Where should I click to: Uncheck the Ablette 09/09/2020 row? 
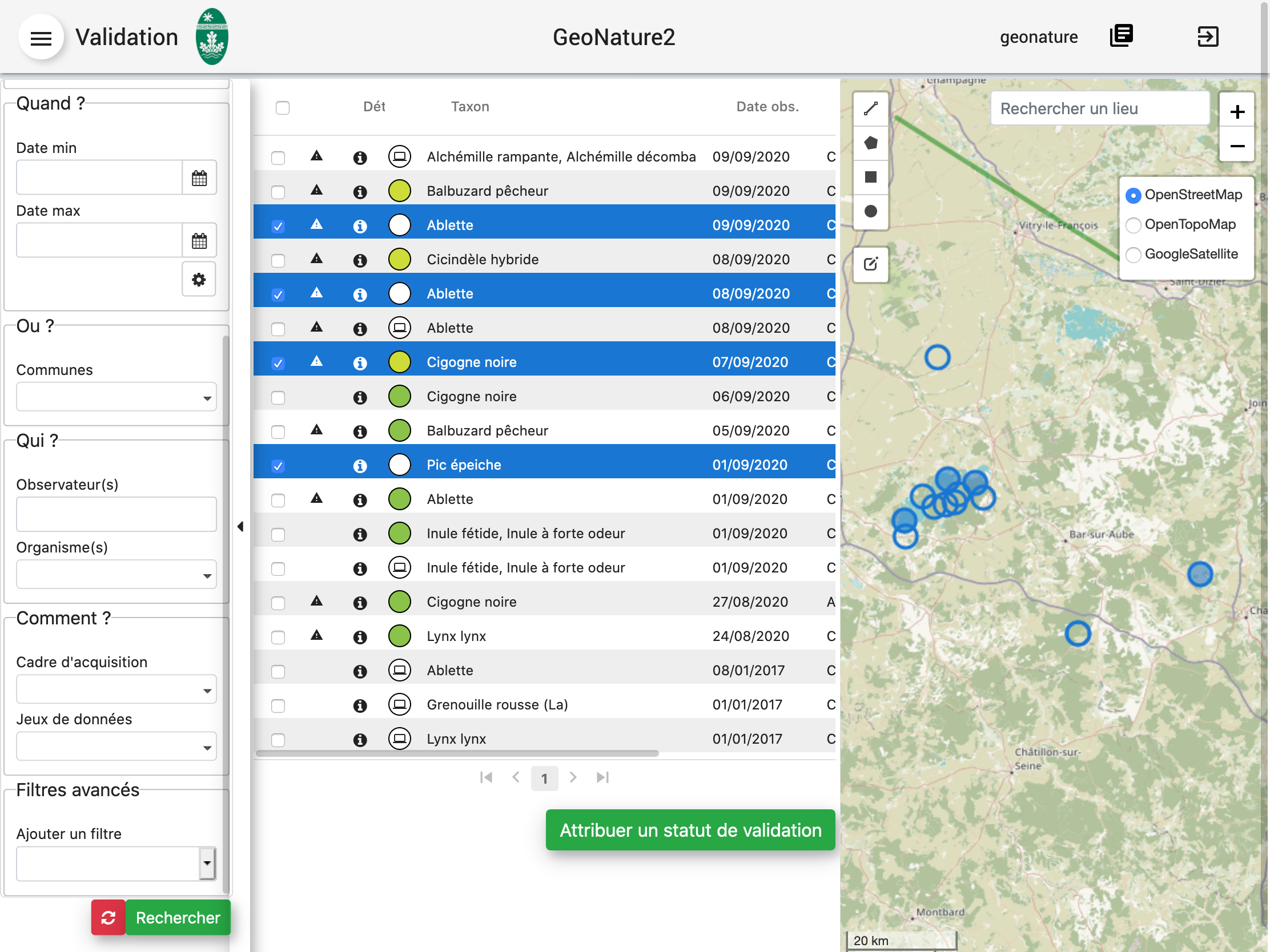[278, 226]
